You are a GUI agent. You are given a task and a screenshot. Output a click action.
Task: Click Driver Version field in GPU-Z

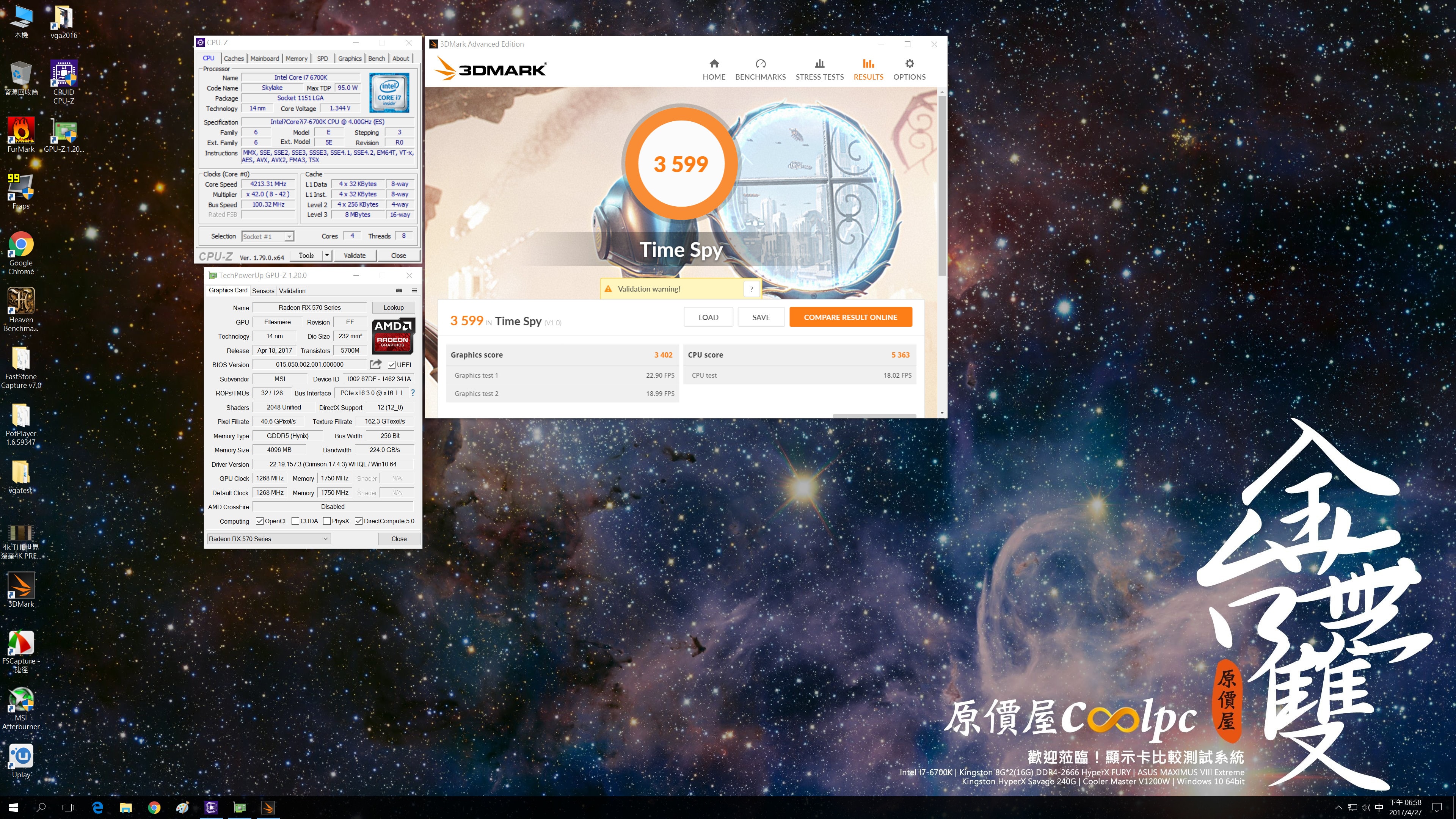pyautogui.click(x=333, y=464)
